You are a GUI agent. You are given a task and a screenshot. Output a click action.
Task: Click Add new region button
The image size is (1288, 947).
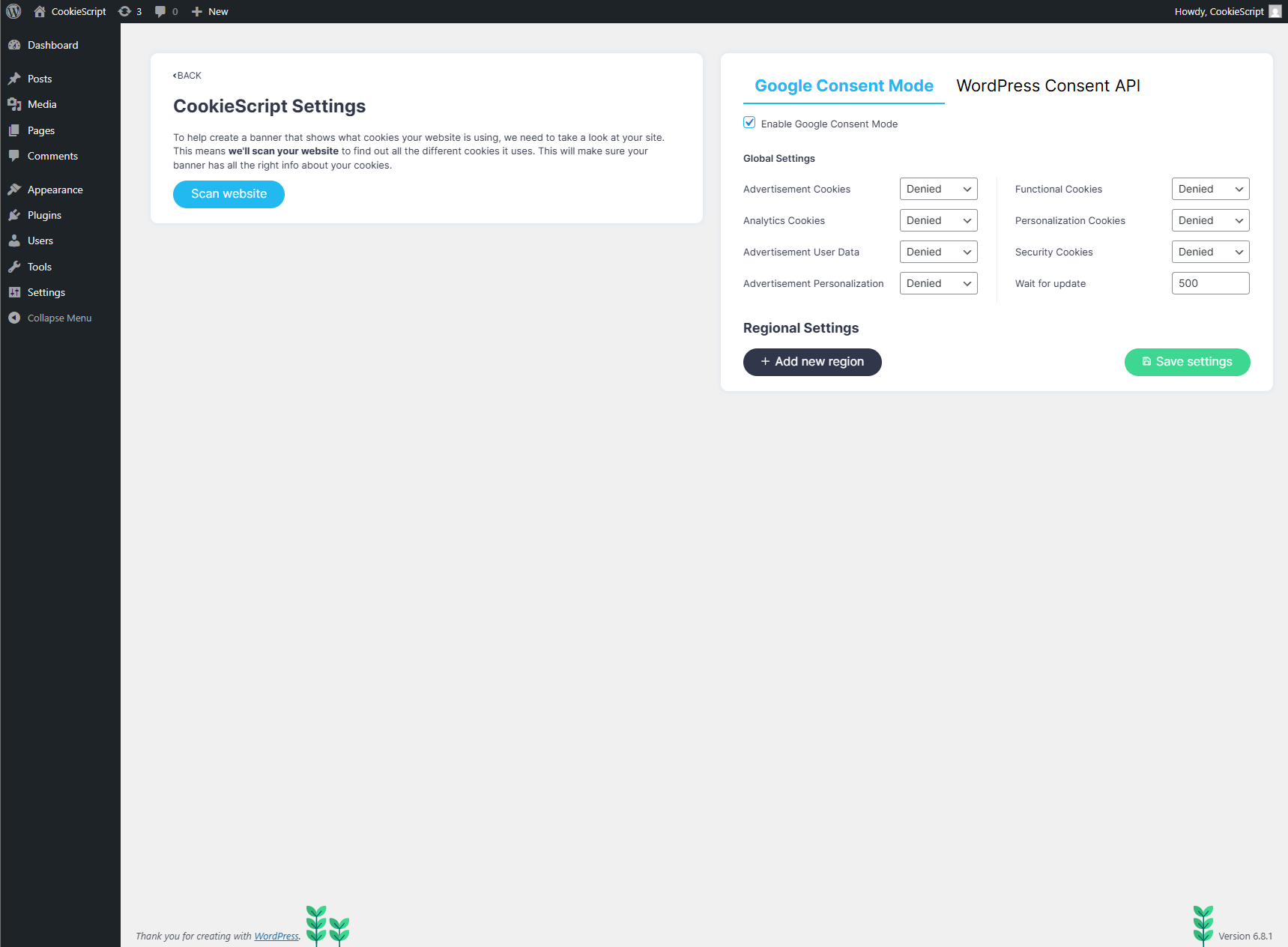click(x=812, y=362)
